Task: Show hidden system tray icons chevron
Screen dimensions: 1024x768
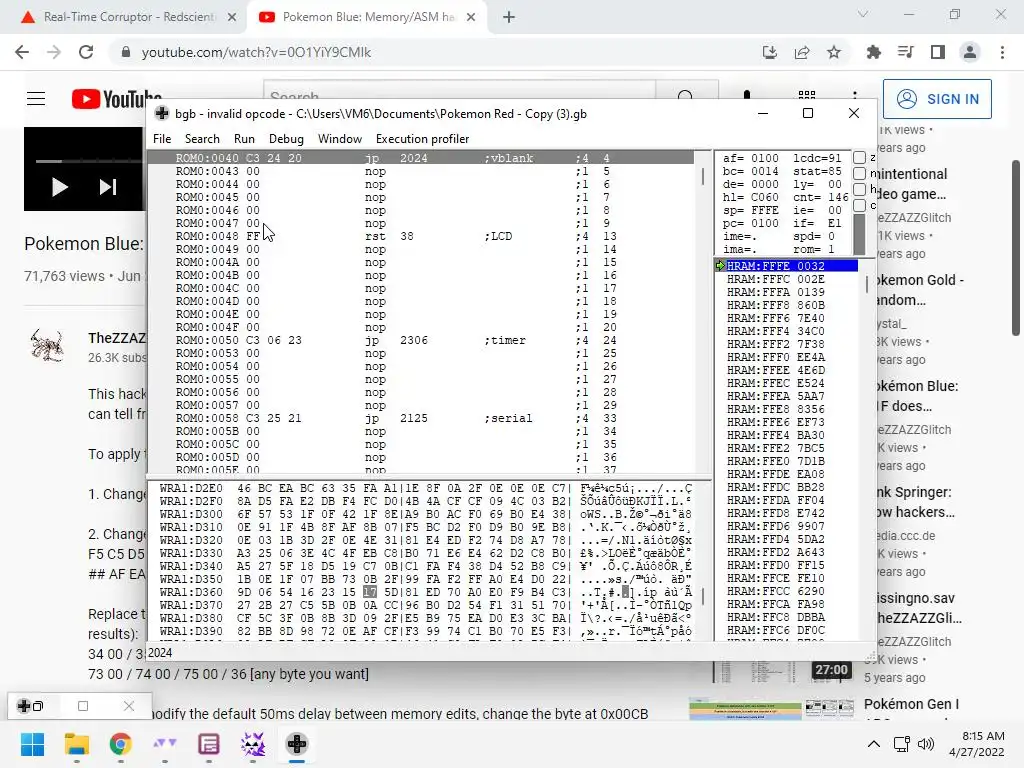Action: [x=873, y=744]
